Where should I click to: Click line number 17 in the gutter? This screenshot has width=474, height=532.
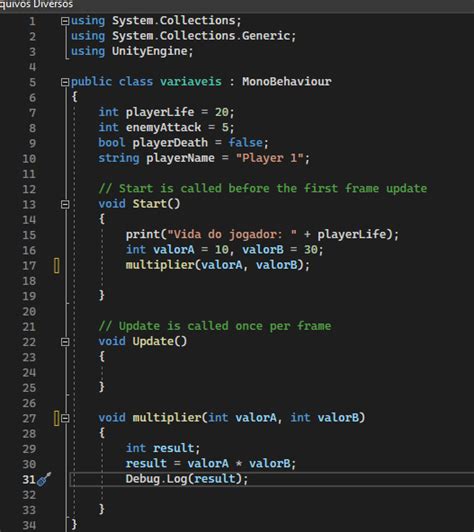(x=29, y=266)
